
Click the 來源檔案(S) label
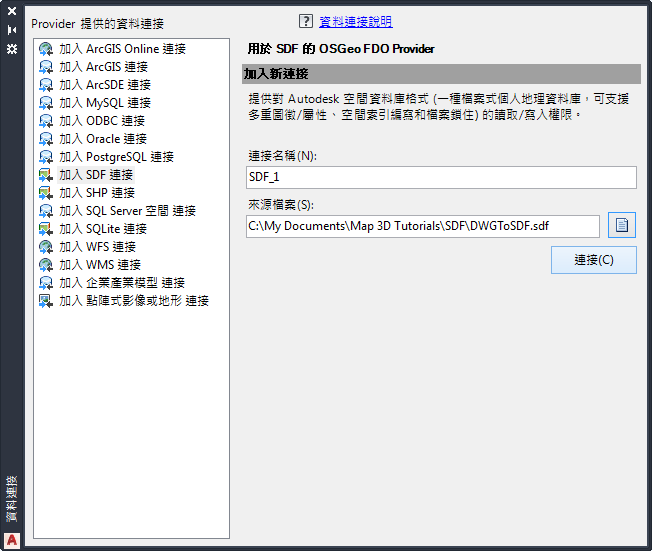pyautogui.click(x=281, y=205)
